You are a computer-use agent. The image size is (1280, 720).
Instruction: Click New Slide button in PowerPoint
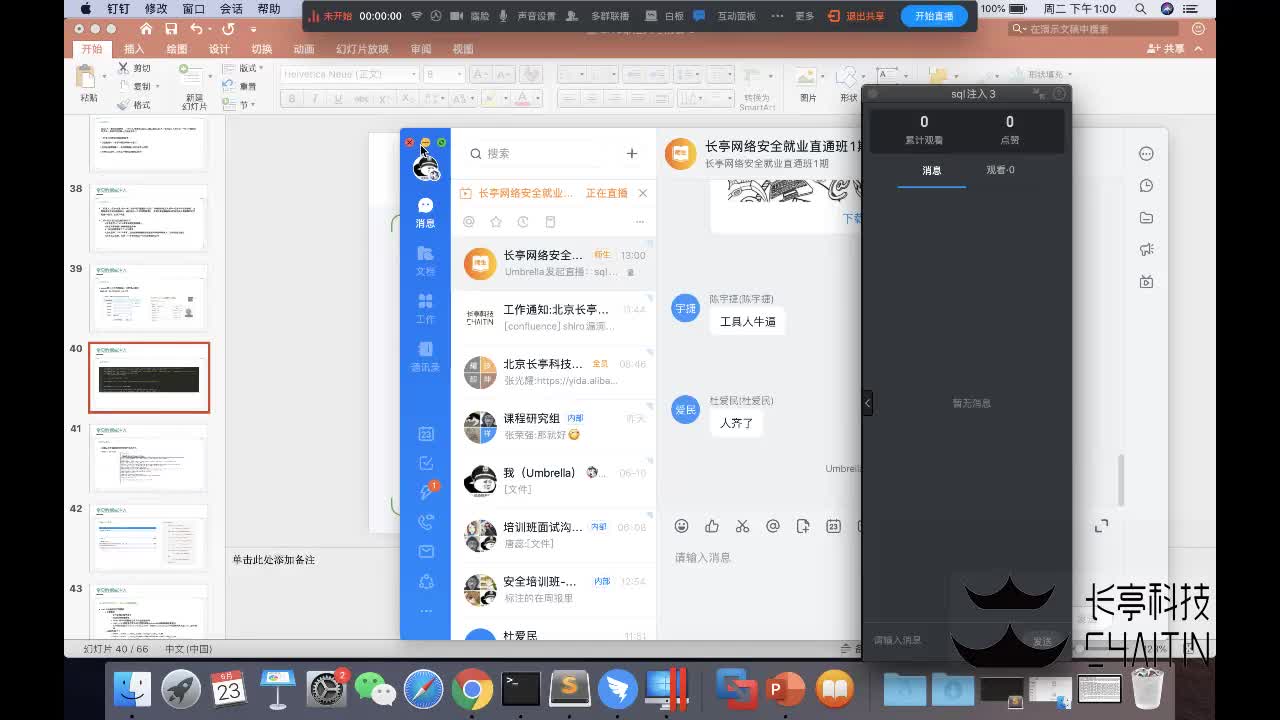(194, 86)
